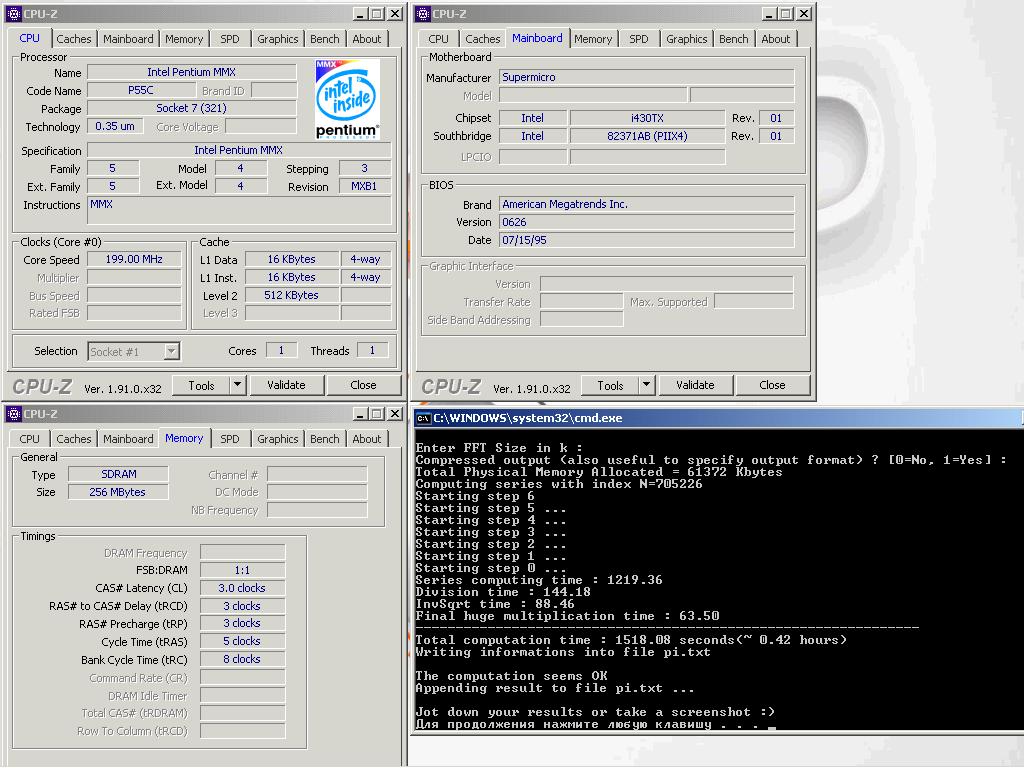Click the CAS# Latency value 3.0 clocks
The height and width of the screenshot is (768, 1024).
pos(242,588)
